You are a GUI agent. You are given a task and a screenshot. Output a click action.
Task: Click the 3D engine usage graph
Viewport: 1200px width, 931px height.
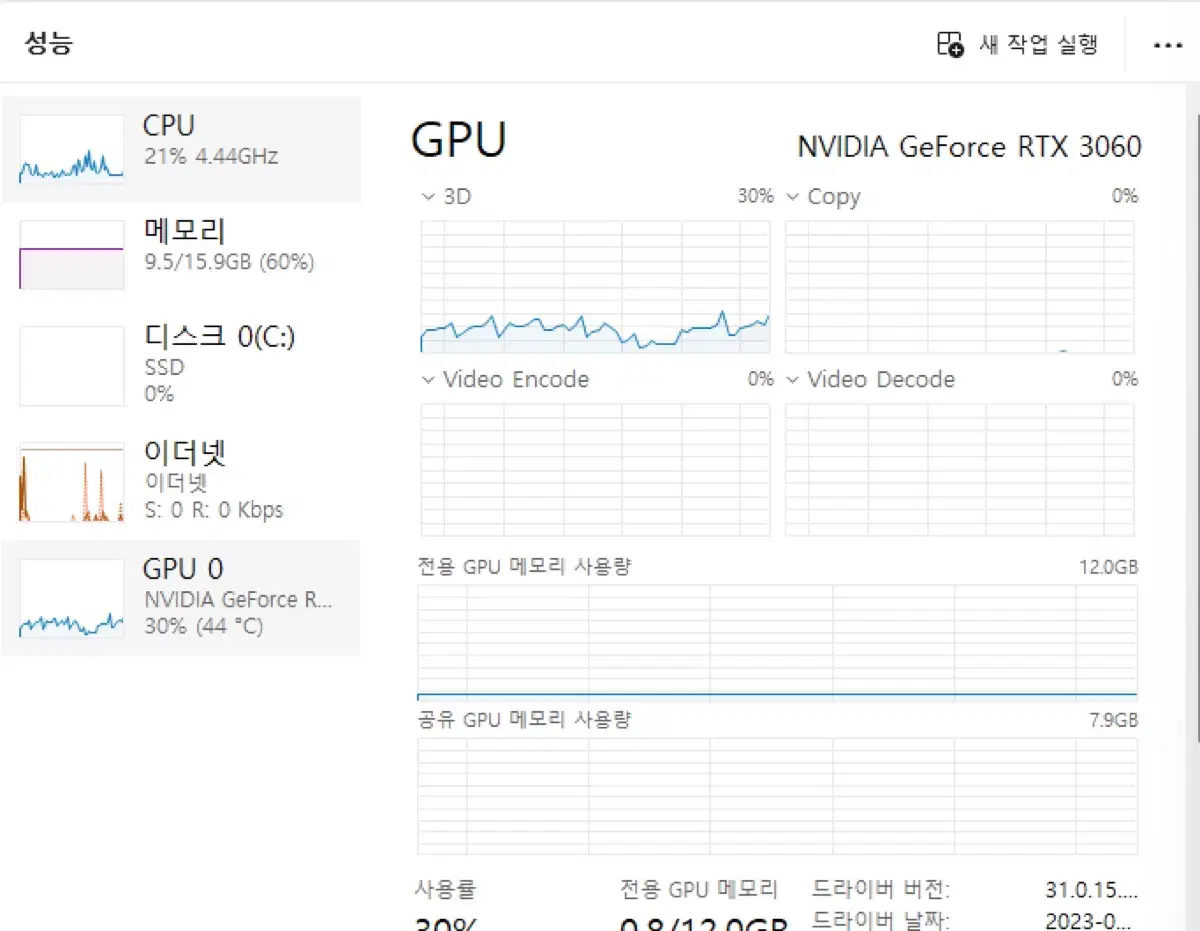[595, 286]
